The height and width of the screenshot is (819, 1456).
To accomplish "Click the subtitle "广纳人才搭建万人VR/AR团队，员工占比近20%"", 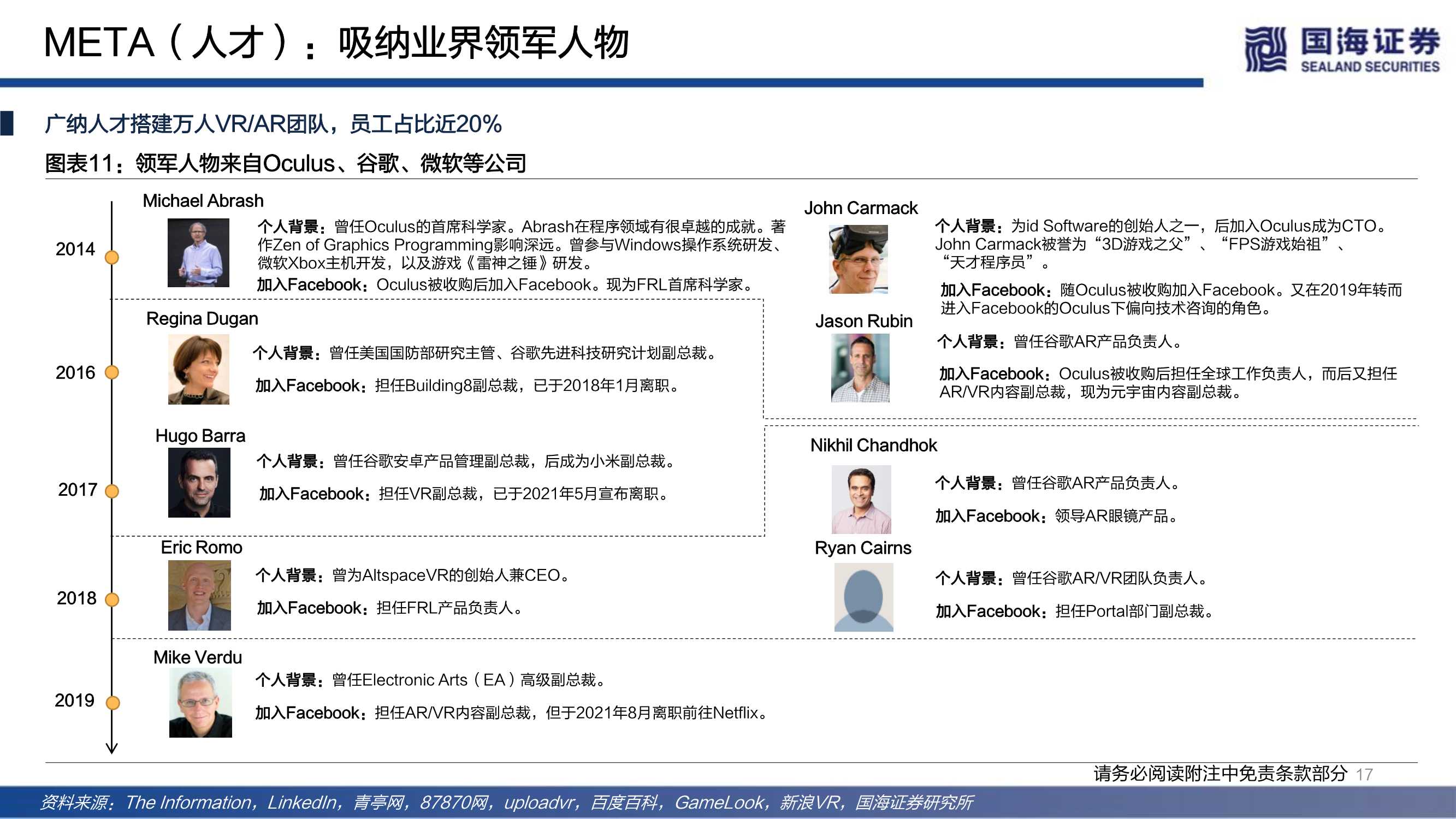I will (273, 124).
